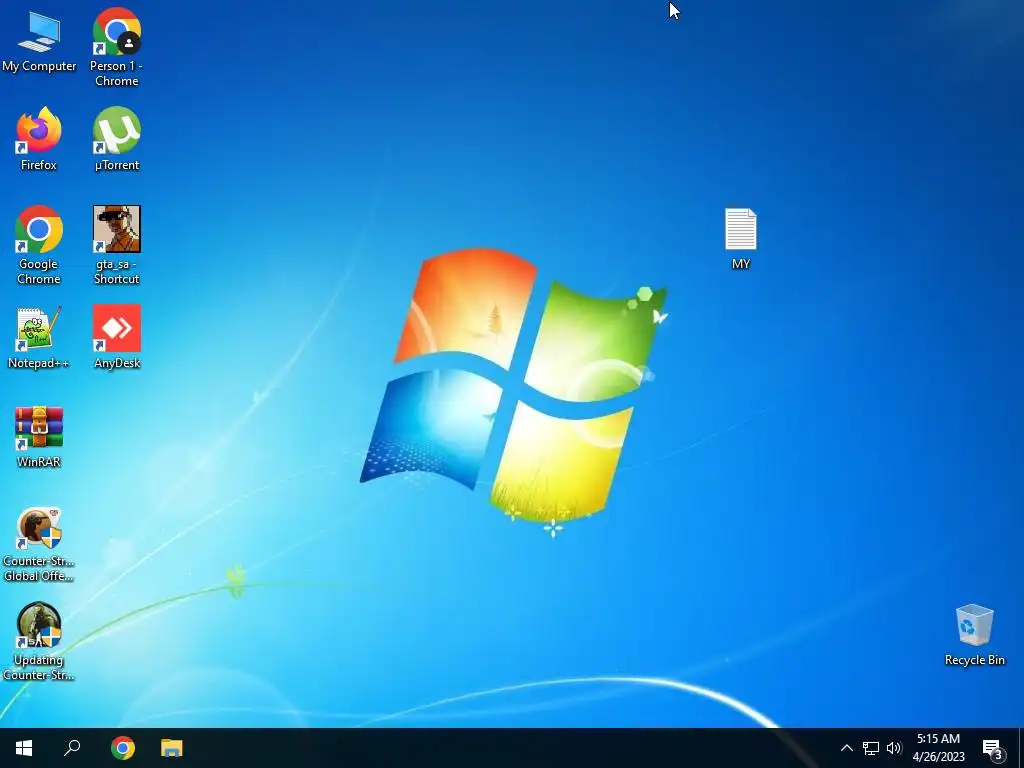Click the Show desktop strip at the end of the taskbar
1024x768 pixels.
click(x=1021, y=748)
